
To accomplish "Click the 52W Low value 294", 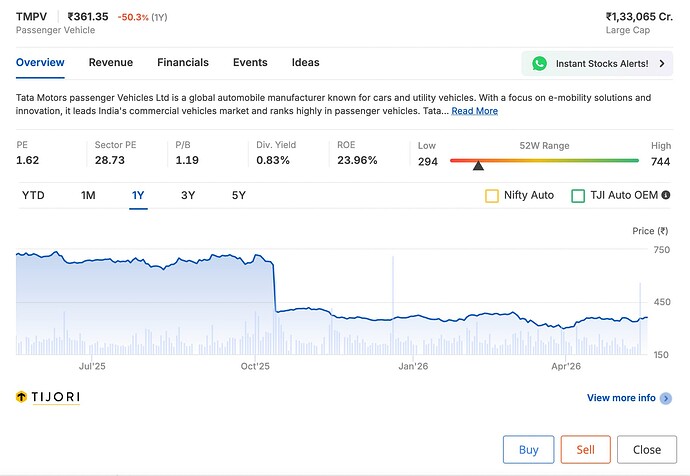I will [x=428, y=162].
